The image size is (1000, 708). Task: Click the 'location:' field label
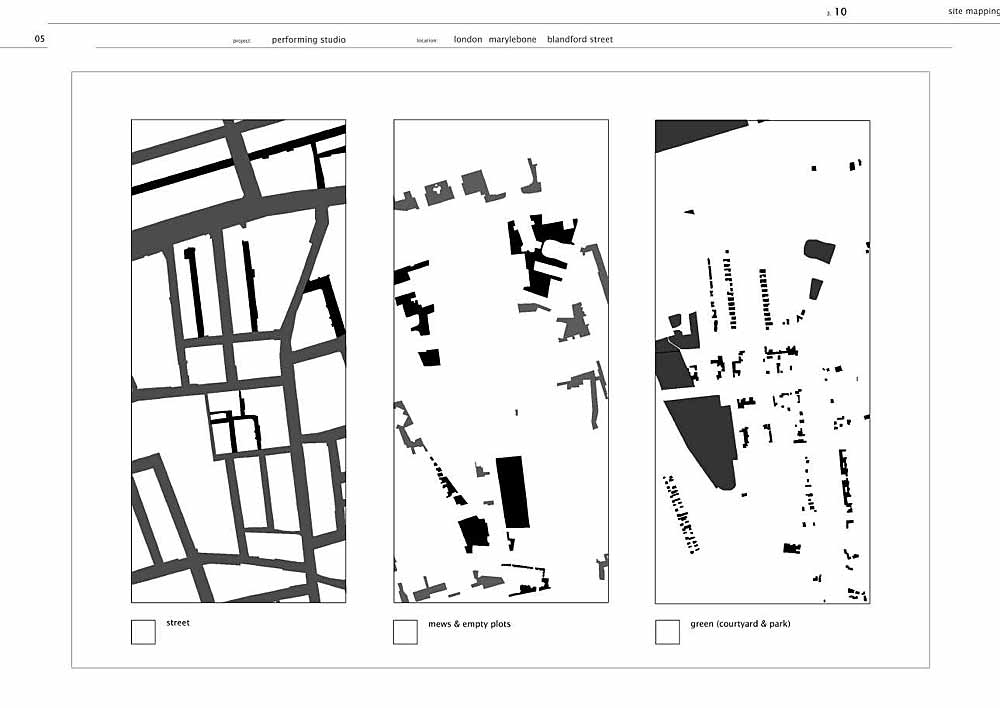coord(427,41)
